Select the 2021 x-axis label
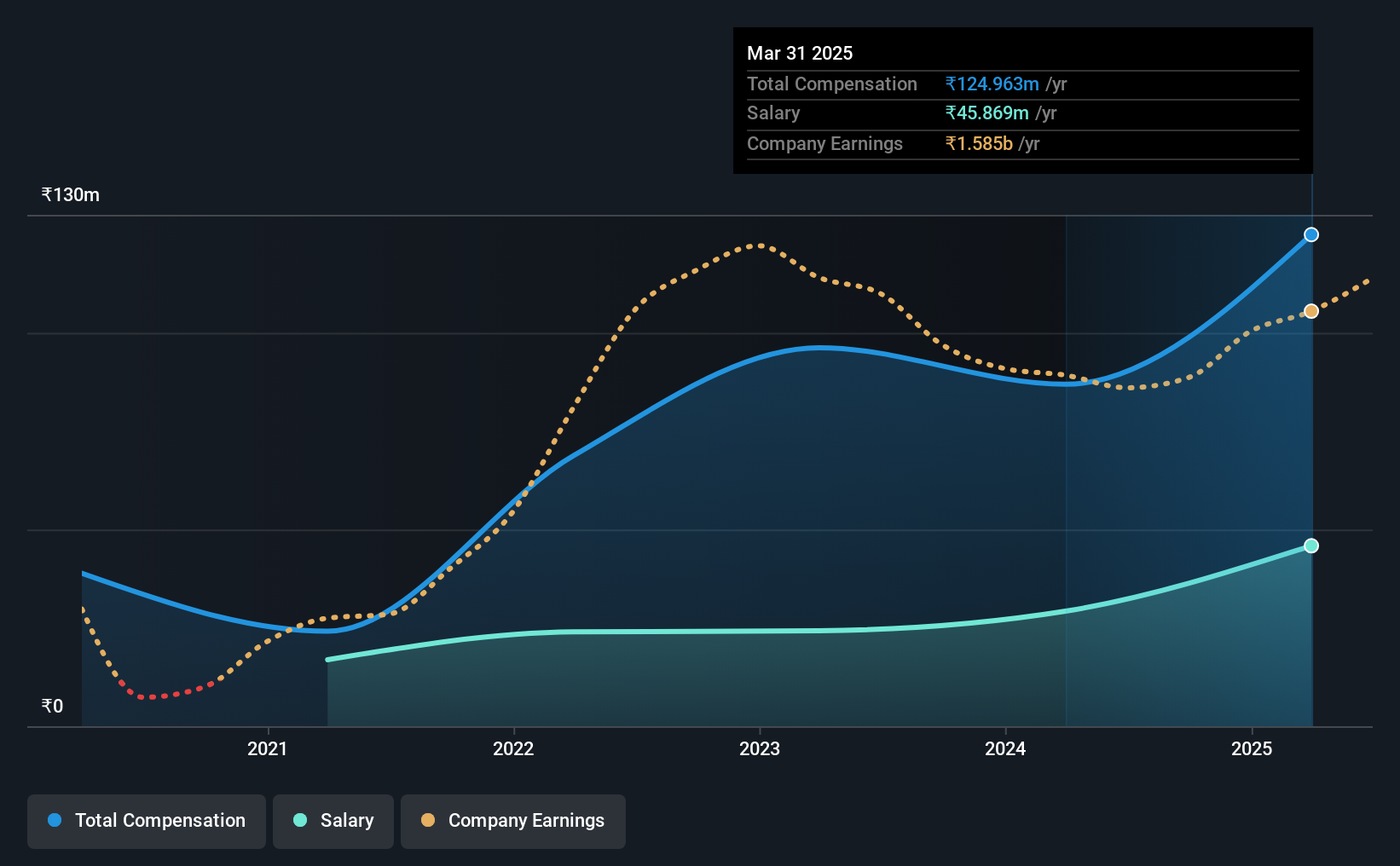The height and width of the screenshot is (866, 1400). pos(268,748)
